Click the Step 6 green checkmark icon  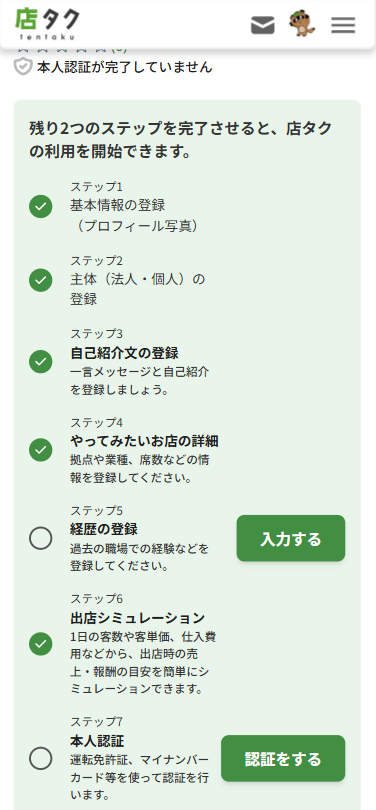click(x=40, y=644)
